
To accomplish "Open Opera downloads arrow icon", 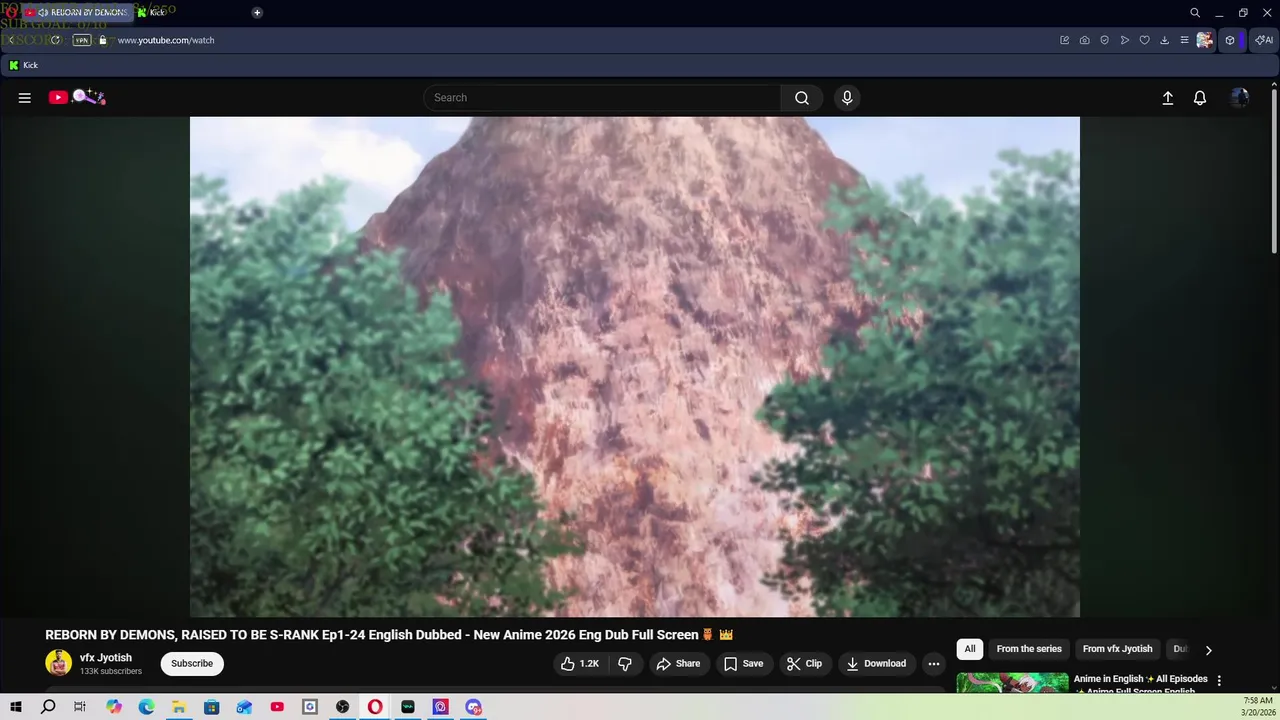I will coord(1164,40).
